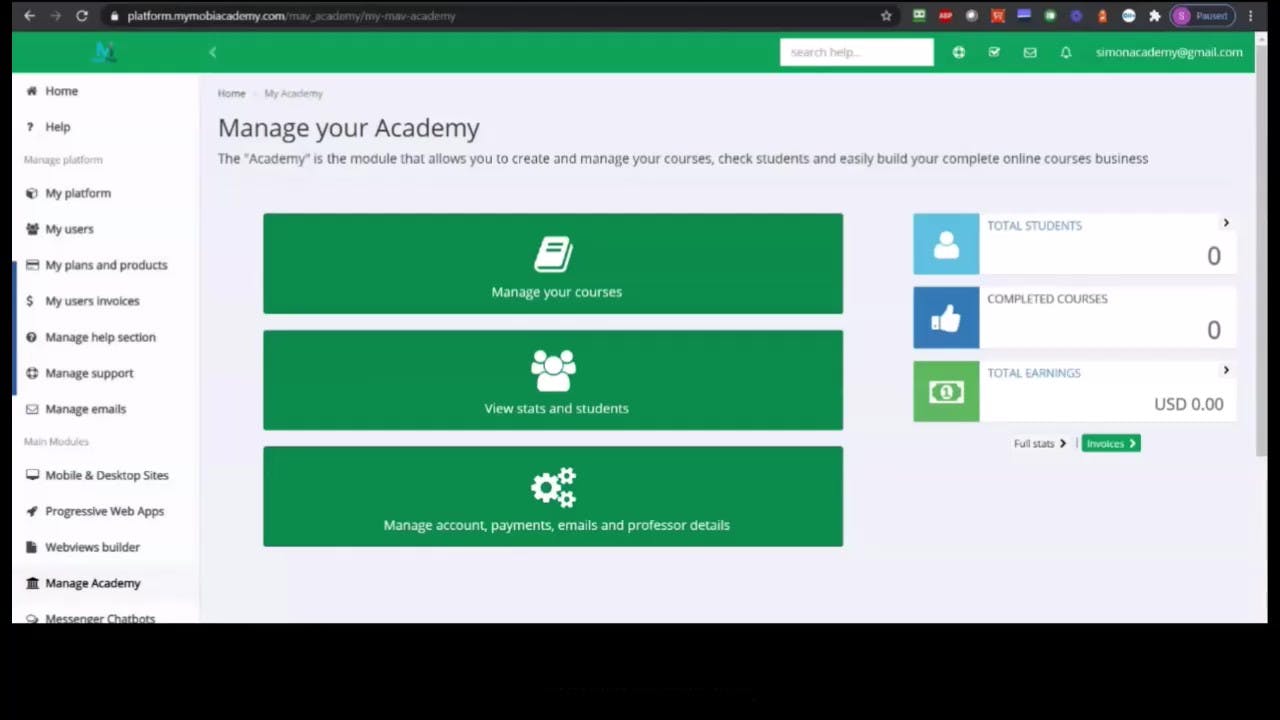Click the checkbox tasks icon in header
The image size is (1280, 720).
(x=994, y=53)
